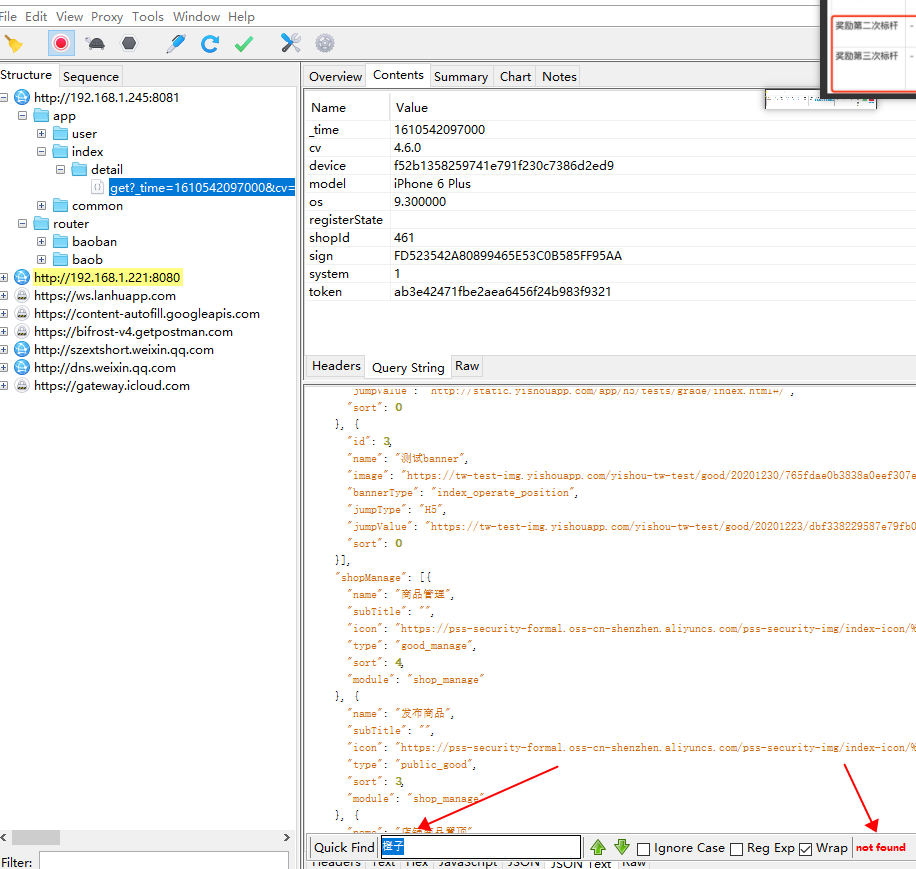Image resolution: width=916 pixels, height=869 pixels.
Task: Collapse the router folder
Action: pos(22,224)
